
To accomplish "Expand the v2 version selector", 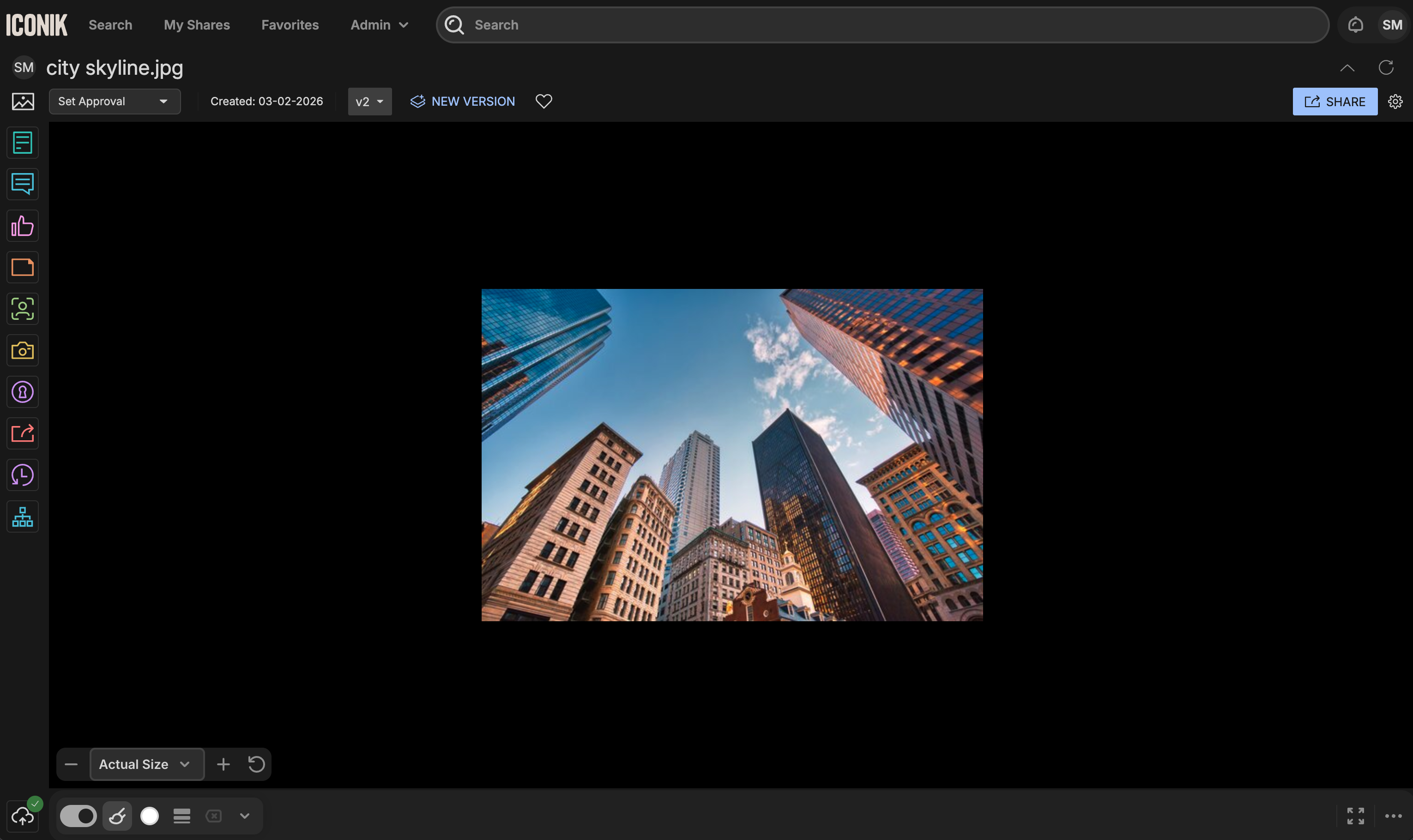I will (x=369, y=102).
